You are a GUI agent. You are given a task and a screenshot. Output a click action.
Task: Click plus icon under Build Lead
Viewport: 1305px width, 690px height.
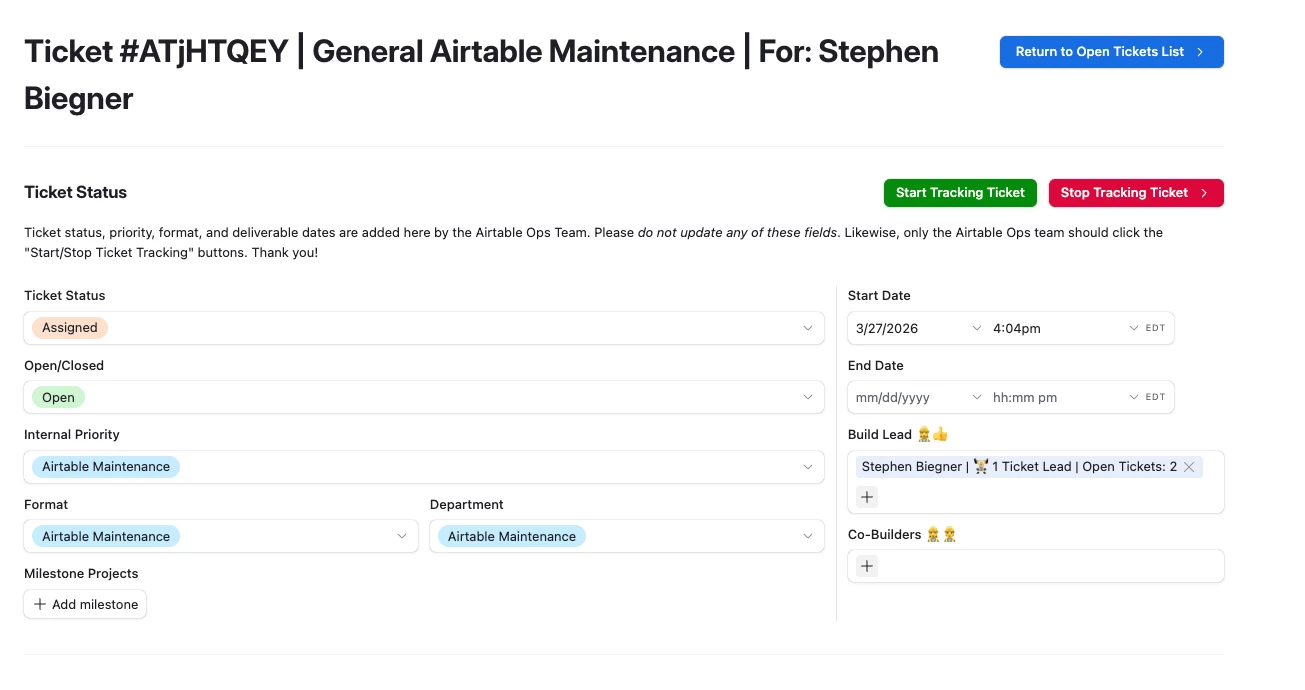pyautogui.click(x=867, y=497)
